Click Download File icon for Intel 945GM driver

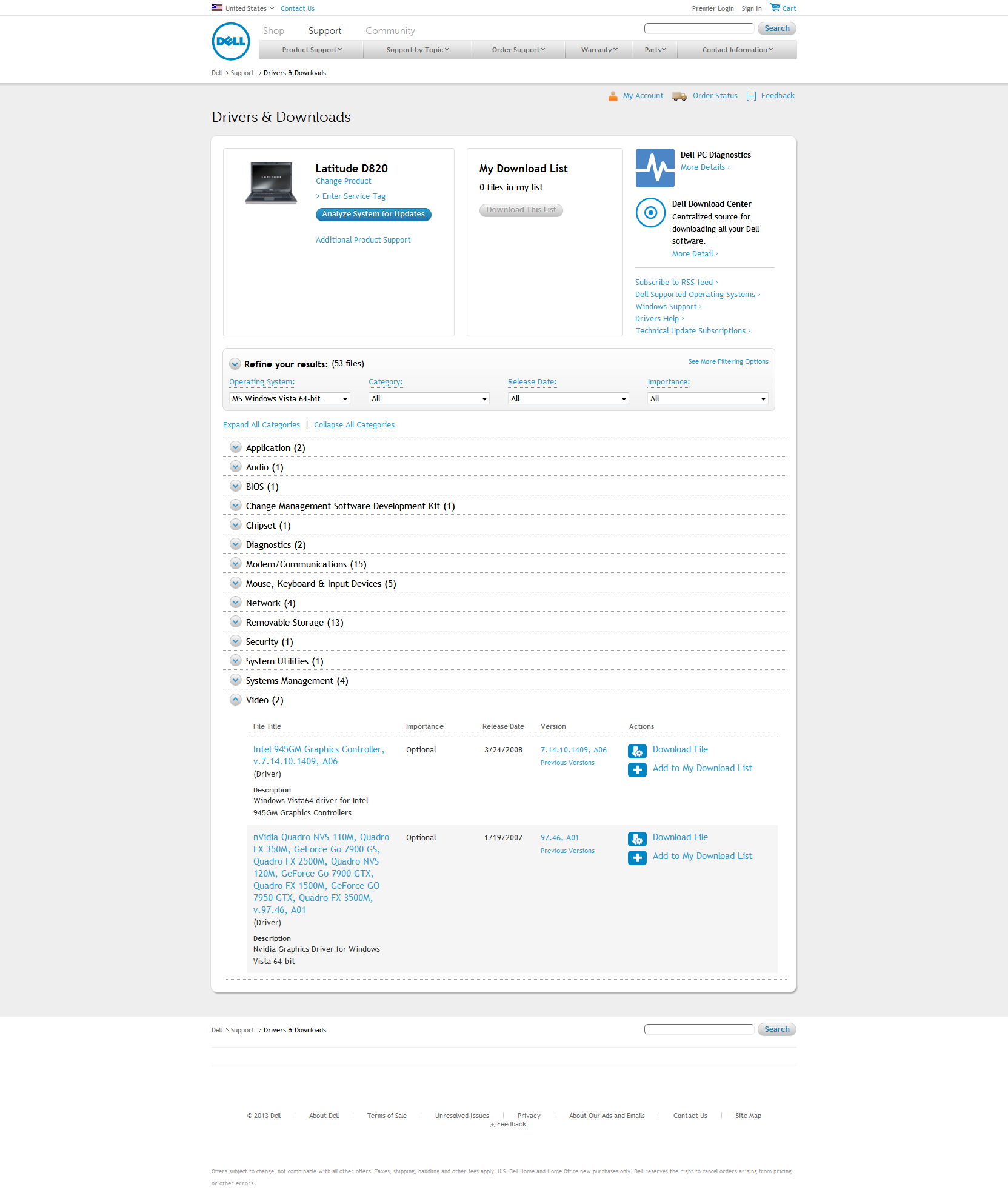pos(637,751)
